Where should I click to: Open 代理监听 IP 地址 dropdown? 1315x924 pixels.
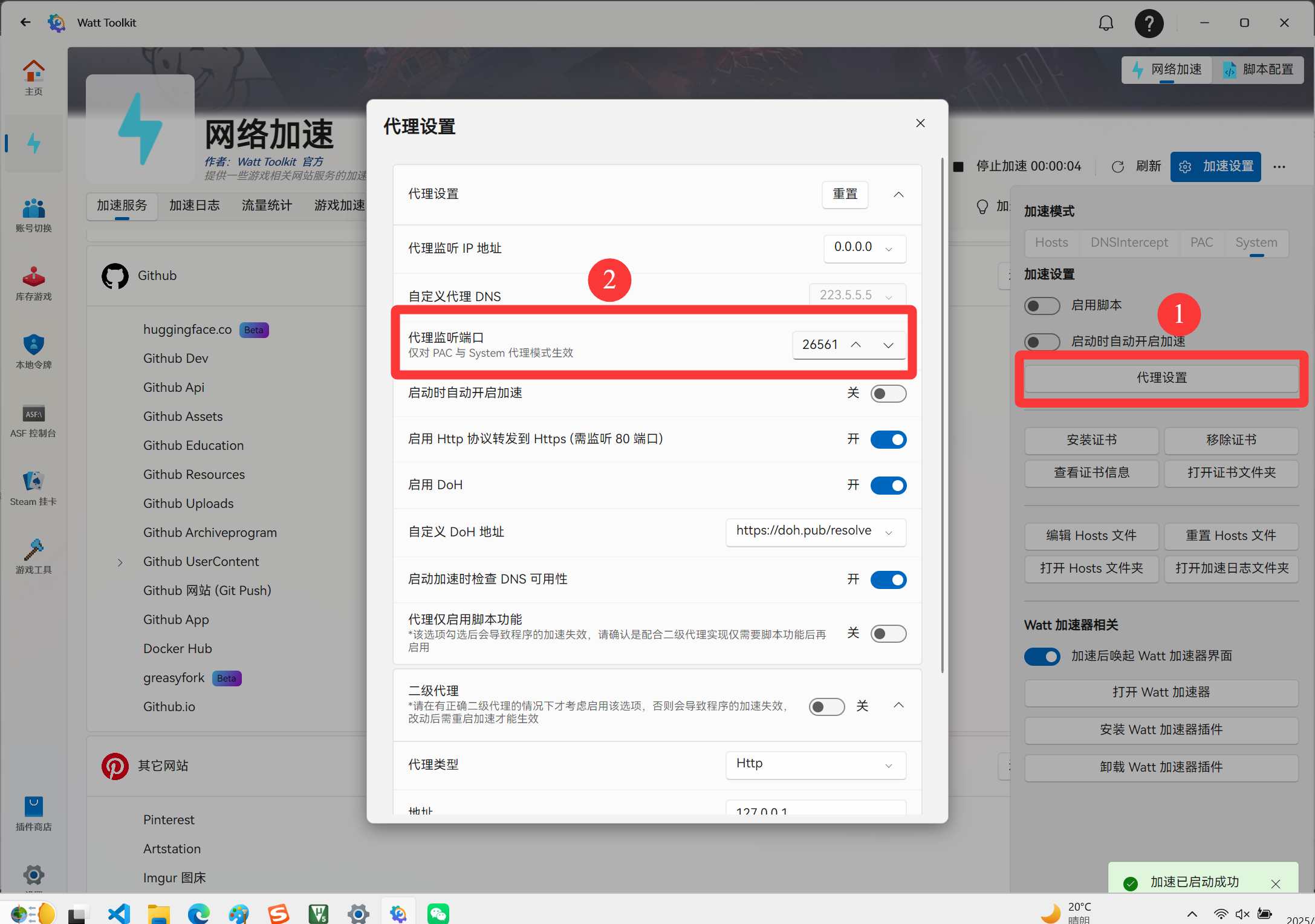click(x=865, y=248)
